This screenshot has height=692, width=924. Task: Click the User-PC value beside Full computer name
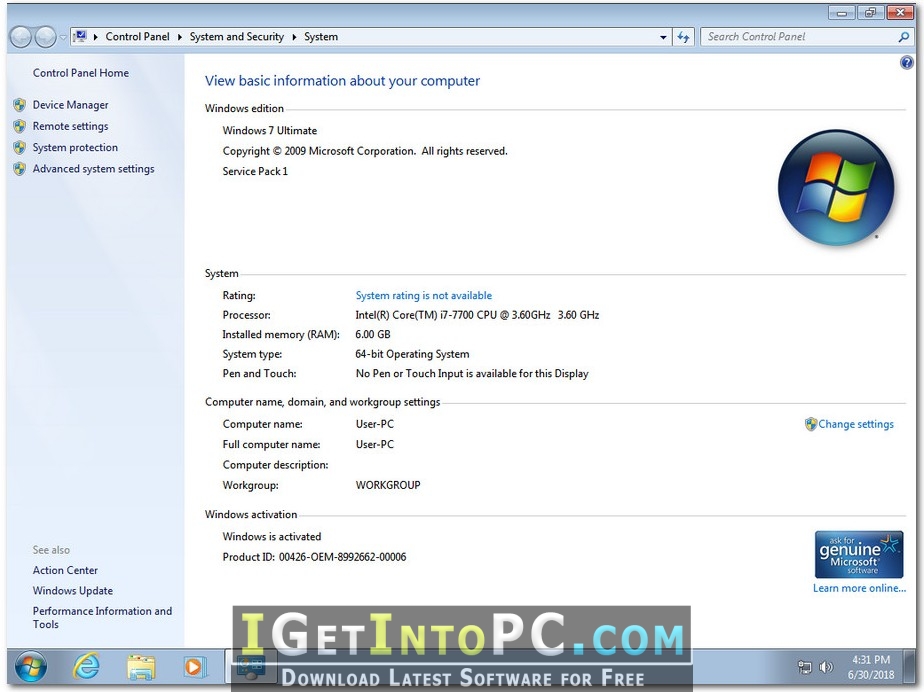375,444
